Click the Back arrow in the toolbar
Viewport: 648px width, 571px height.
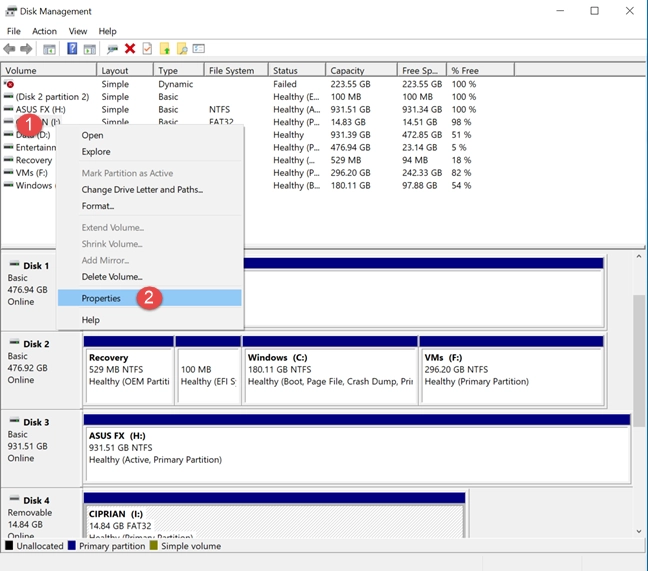click(x=9, y=49)
